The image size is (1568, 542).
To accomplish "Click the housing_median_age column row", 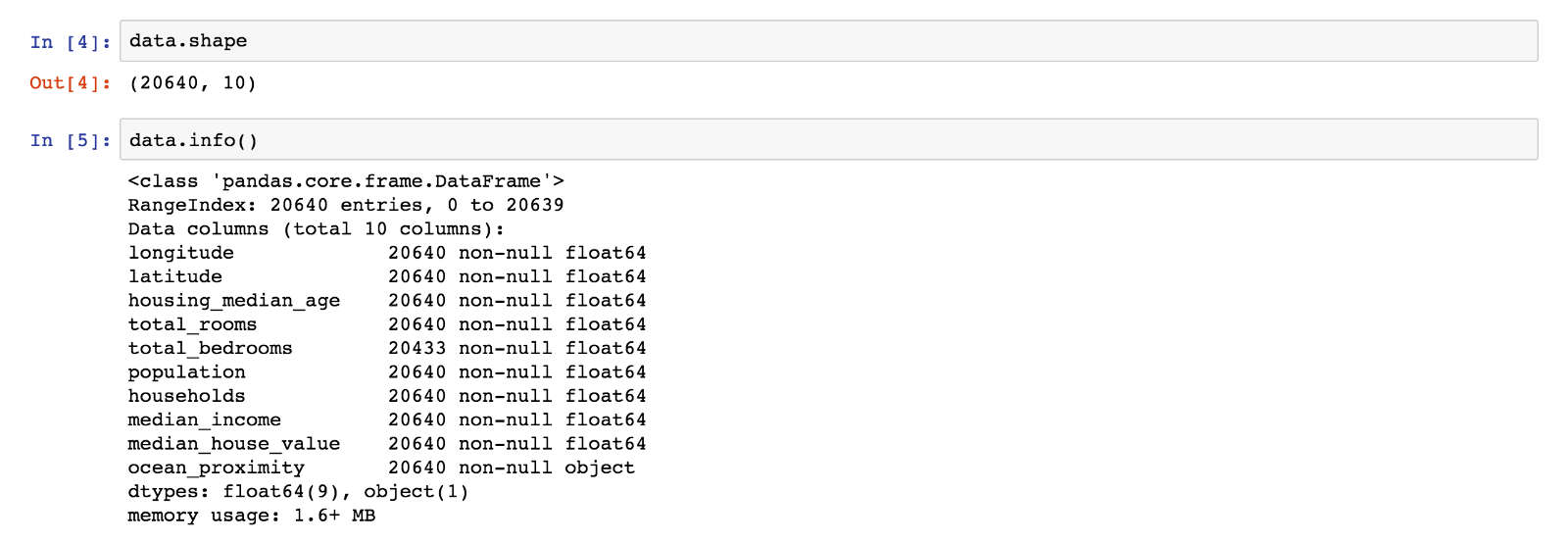I will (386, 301).
